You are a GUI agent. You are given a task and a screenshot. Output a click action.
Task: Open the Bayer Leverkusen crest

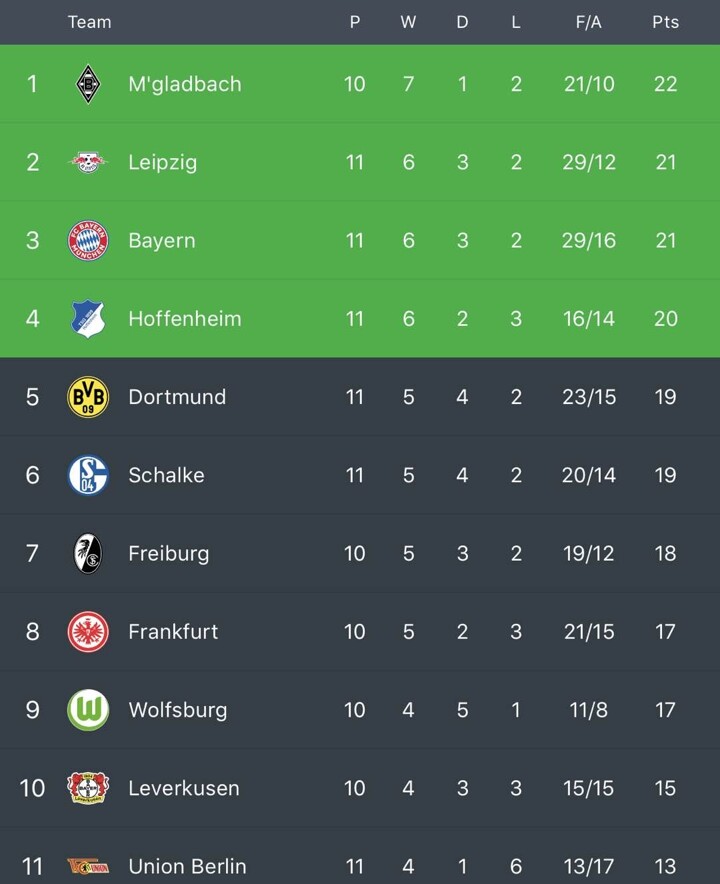pyautogui.click(x=88, y=788)
